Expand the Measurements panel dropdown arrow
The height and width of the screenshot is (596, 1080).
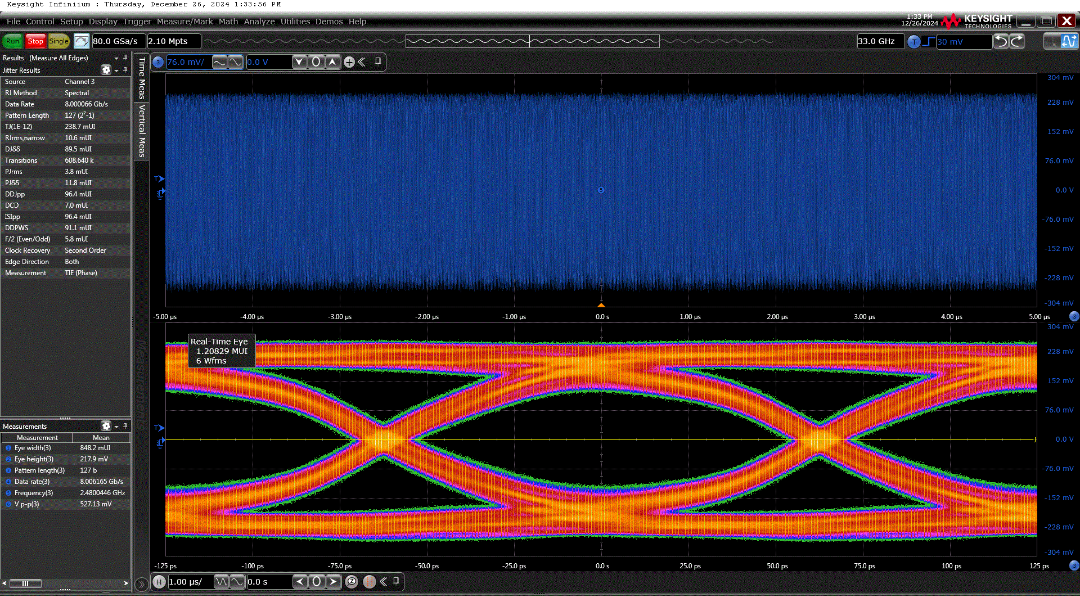[119, 426]
